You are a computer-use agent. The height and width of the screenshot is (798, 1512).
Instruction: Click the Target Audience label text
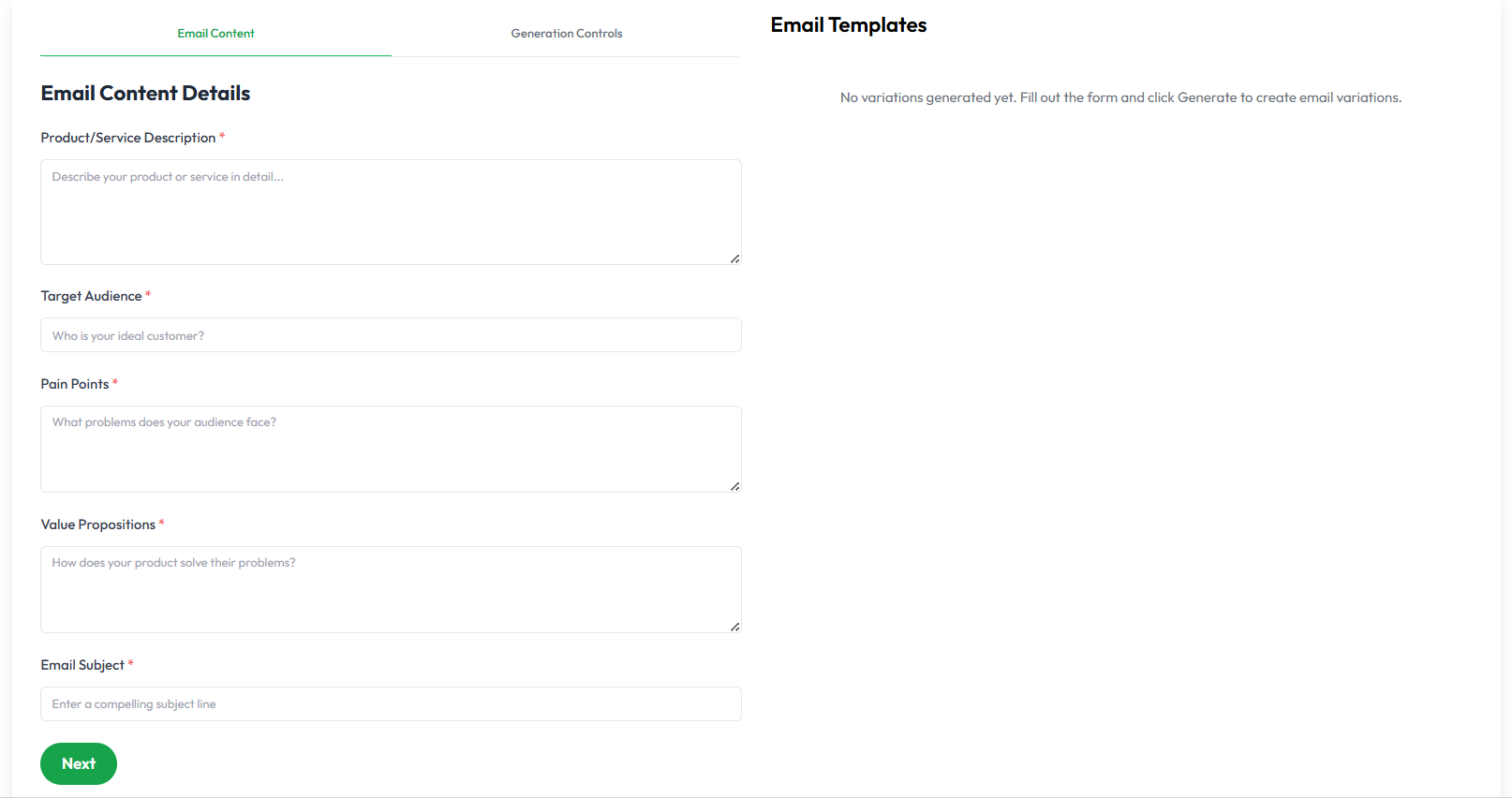coord(91,296)
